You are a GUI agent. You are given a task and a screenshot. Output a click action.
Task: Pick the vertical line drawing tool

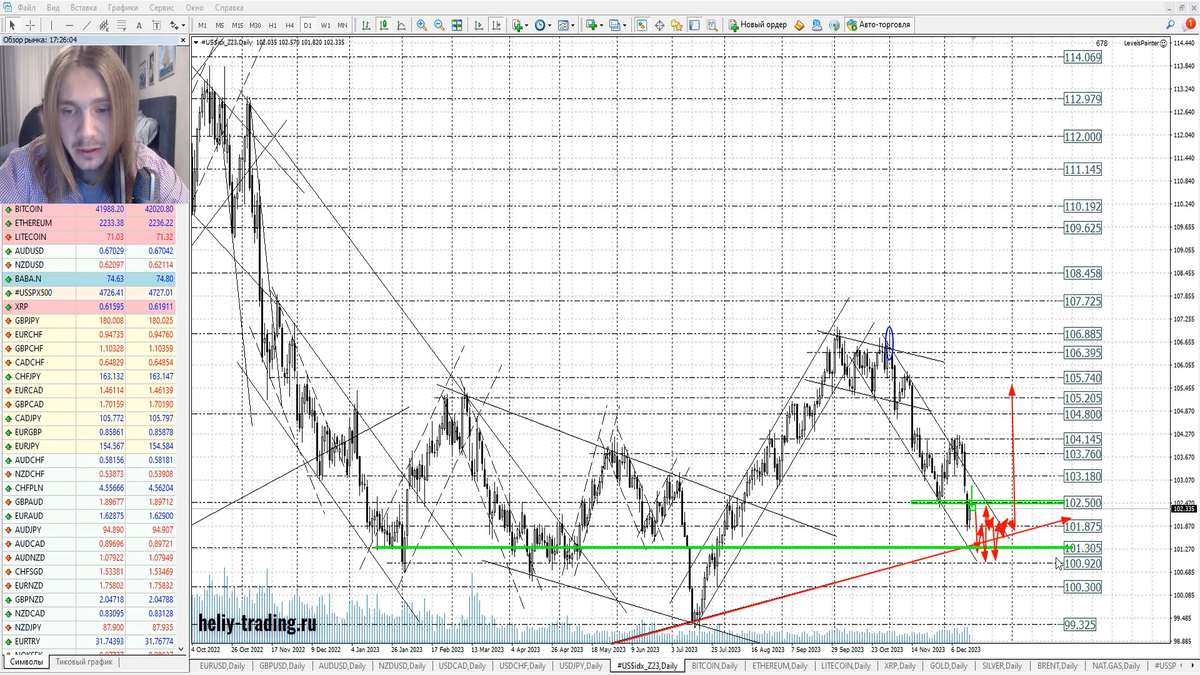[52, 24]
